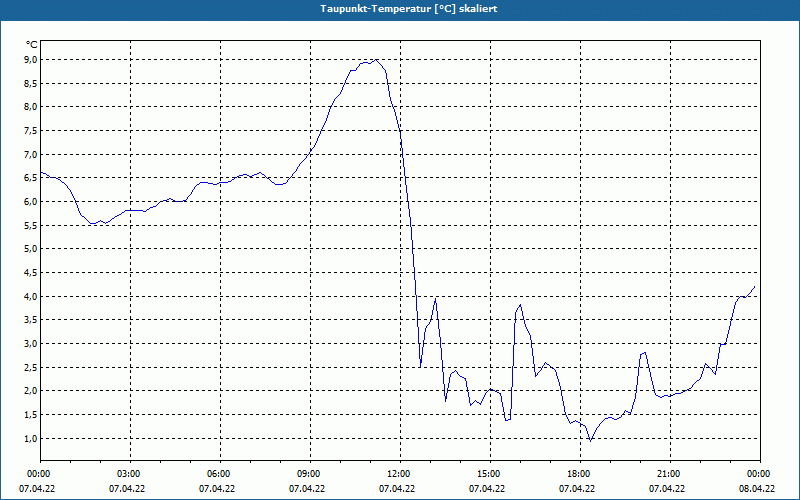This screenshot has height=500, width=800.
Task: Click the '07.04.22' date under 21:00
Action: pos(667,489)
